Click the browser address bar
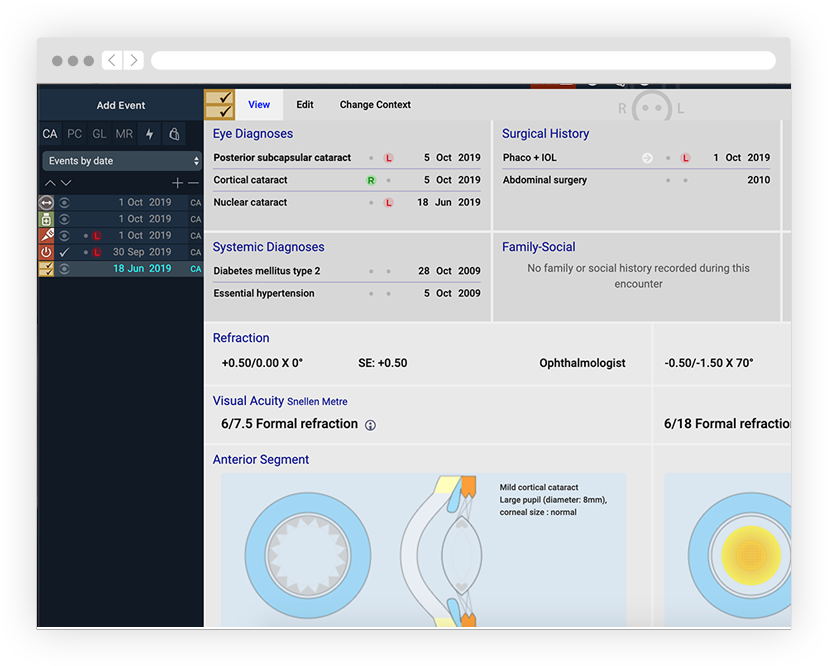This screenshot has width=828, height=666. pyautogui.click(x=463, y=60)
